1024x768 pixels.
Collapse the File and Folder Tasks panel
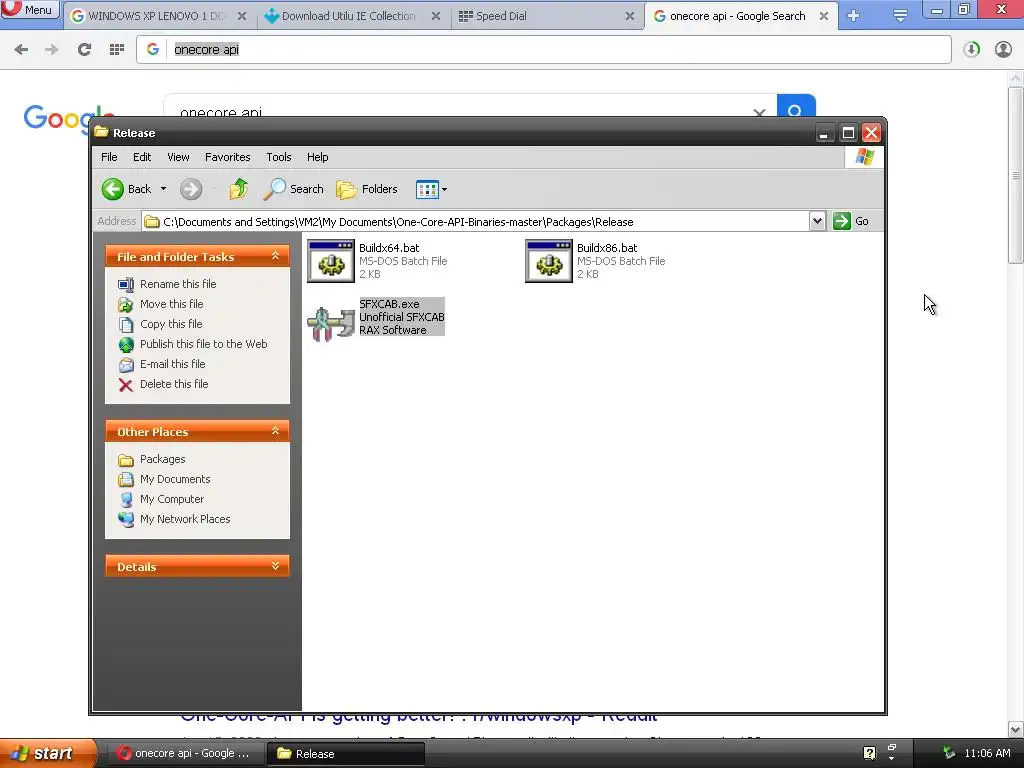click(276, 257)
